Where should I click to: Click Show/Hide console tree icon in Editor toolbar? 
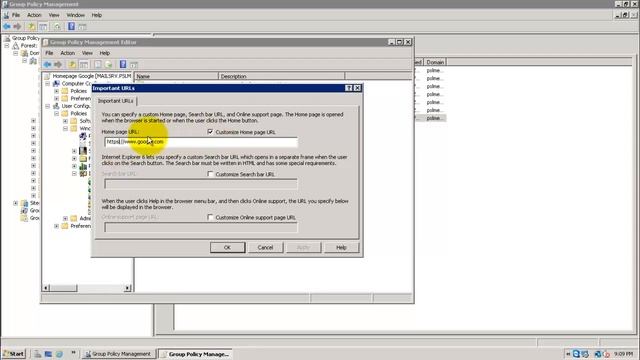(84, 64)
